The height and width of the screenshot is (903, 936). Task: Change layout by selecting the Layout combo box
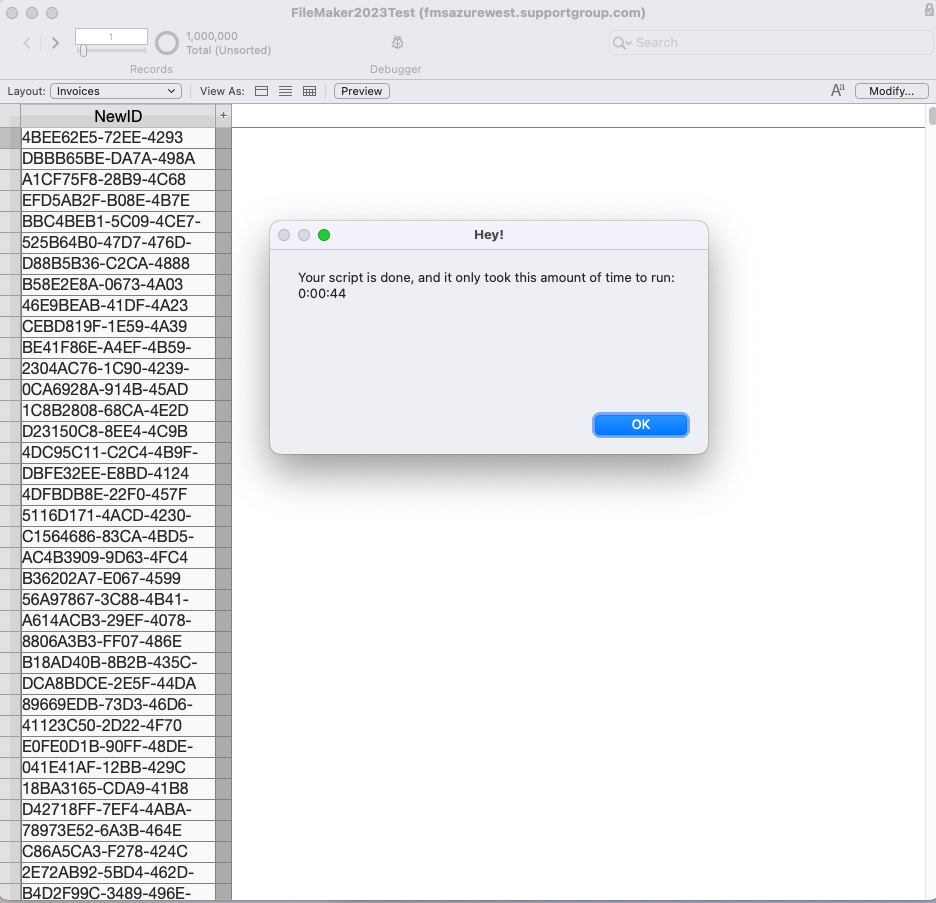[113, 90]
